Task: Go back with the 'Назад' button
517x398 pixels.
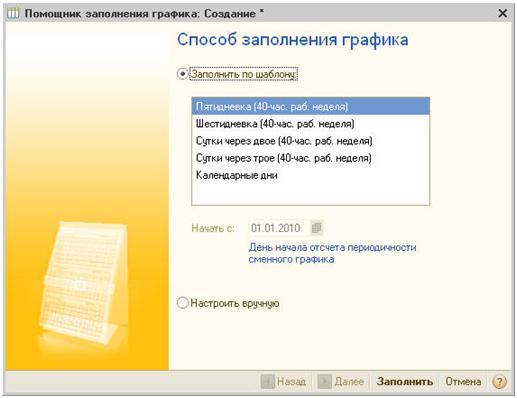Action: [x=284, y=382]
